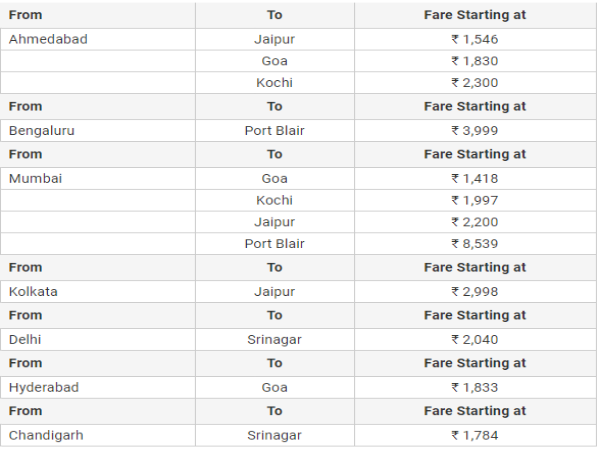Select the ₹ 1,997 fare cell
Viewport: 600px width, 450px height.
(474, 200)
